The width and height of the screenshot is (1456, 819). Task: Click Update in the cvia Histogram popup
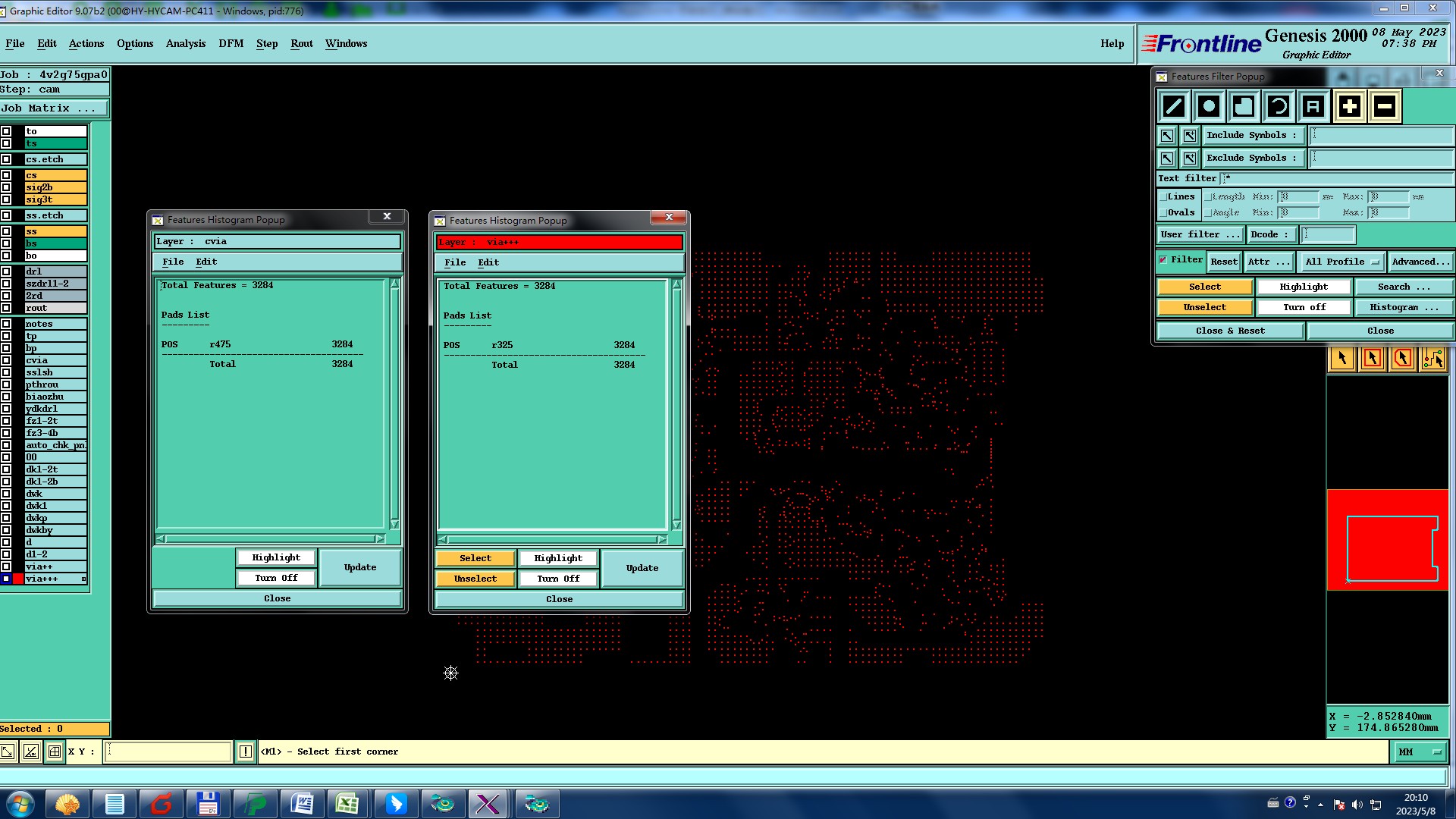360,568
